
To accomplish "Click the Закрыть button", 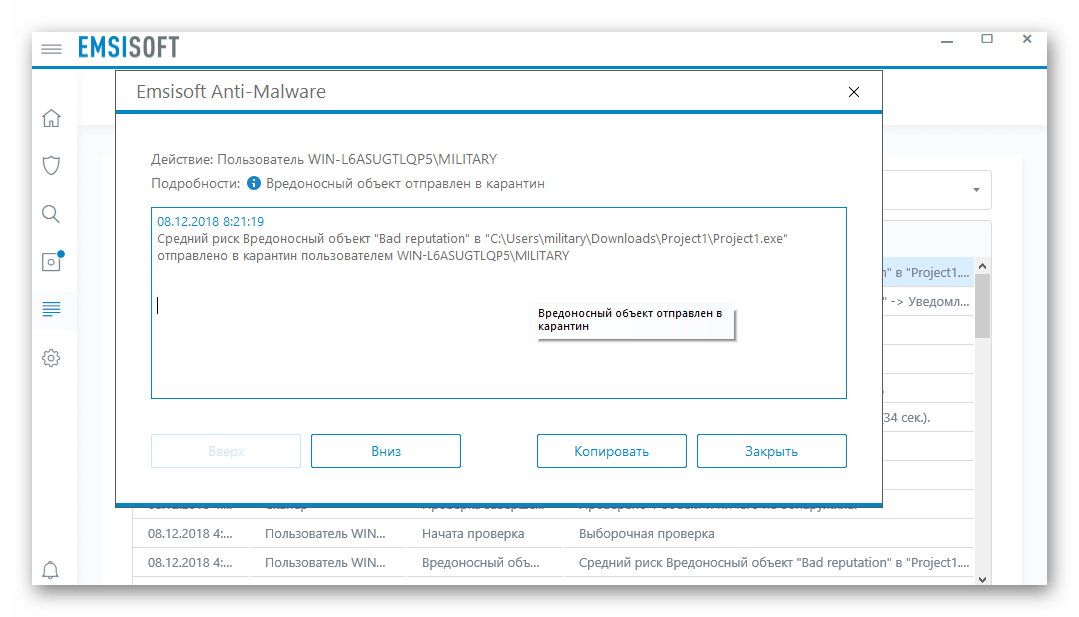I will (x=771, y=451).
